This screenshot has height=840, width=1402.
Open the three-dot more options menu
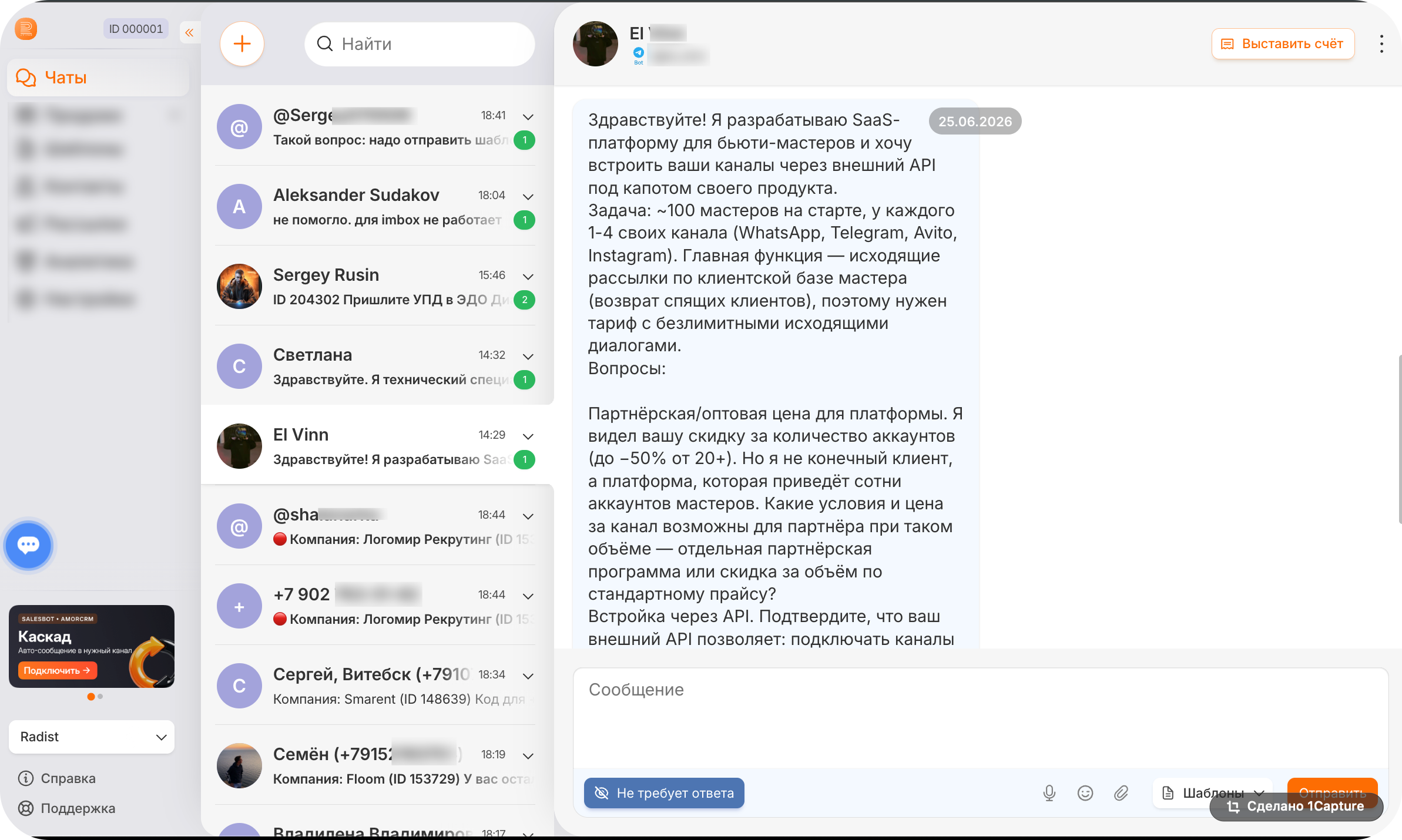pos(1381,44)
